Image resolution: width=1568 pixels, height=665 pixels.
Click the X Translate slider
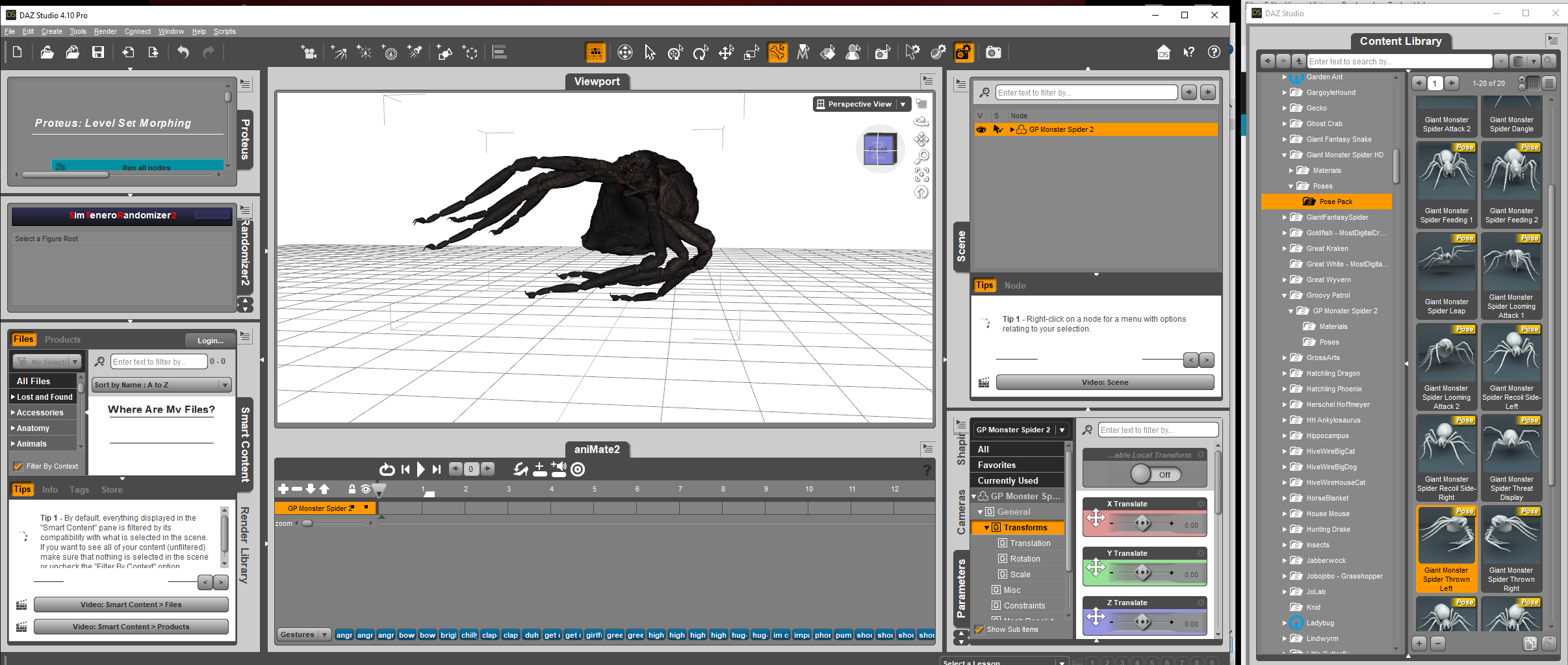pos(1142,523)
